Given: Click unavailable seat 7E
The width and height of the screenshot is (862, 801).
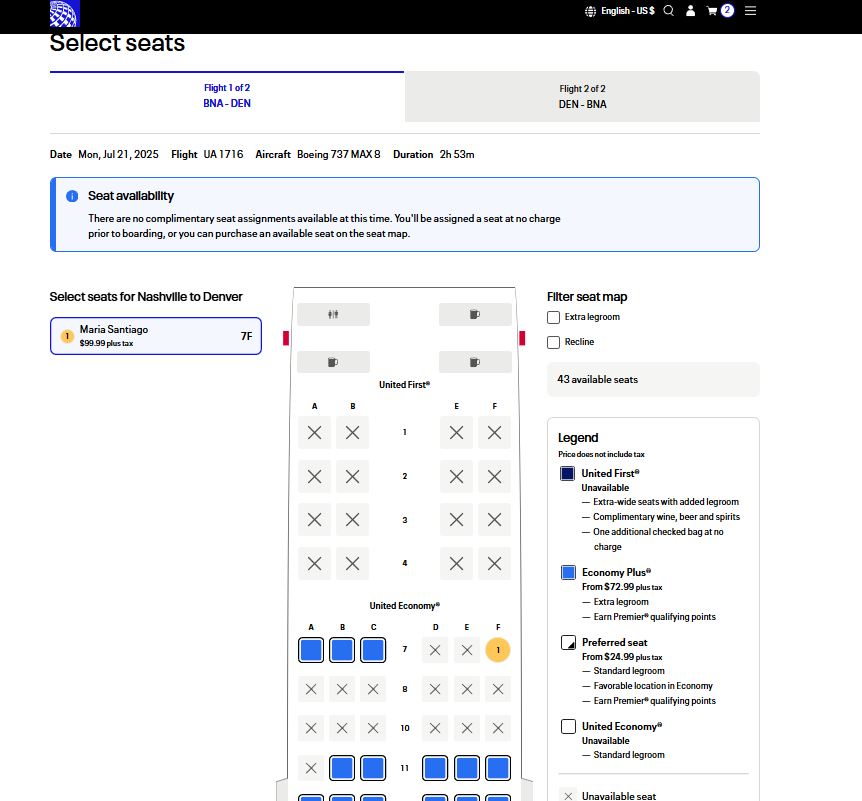Looking at the screenshot, I should pos(467,650).
